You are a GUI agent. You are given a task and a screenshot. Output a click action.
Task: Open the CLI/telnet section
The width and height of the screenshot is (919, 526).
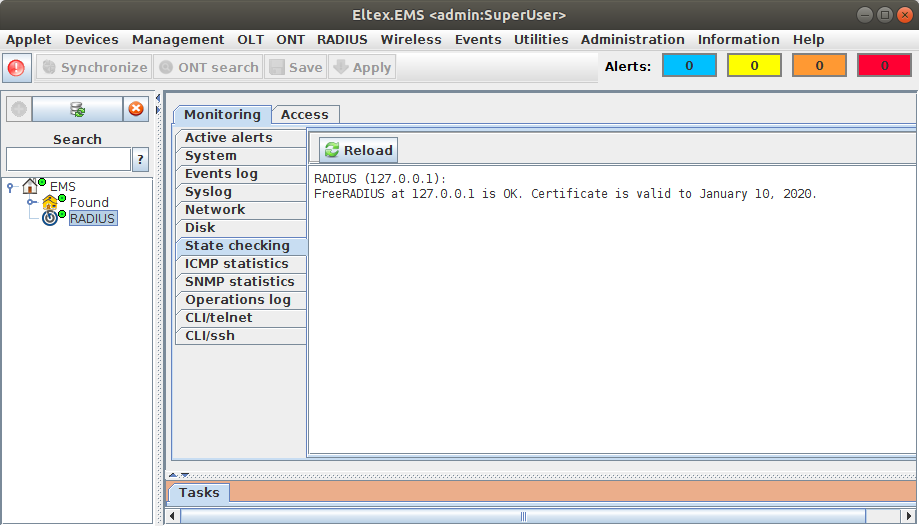tap(241, 317)
